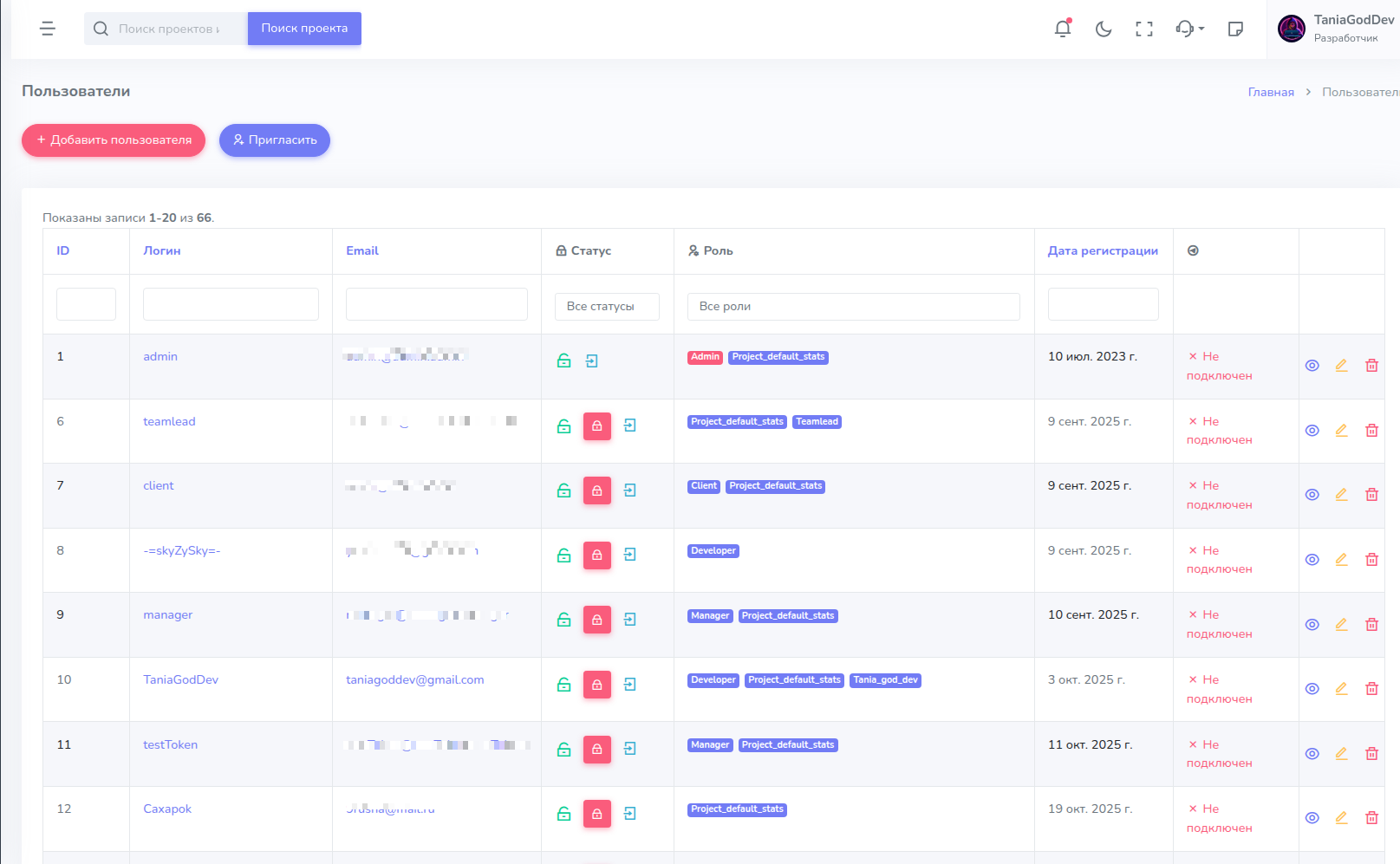Sort table by Email column

pos(362,250)
